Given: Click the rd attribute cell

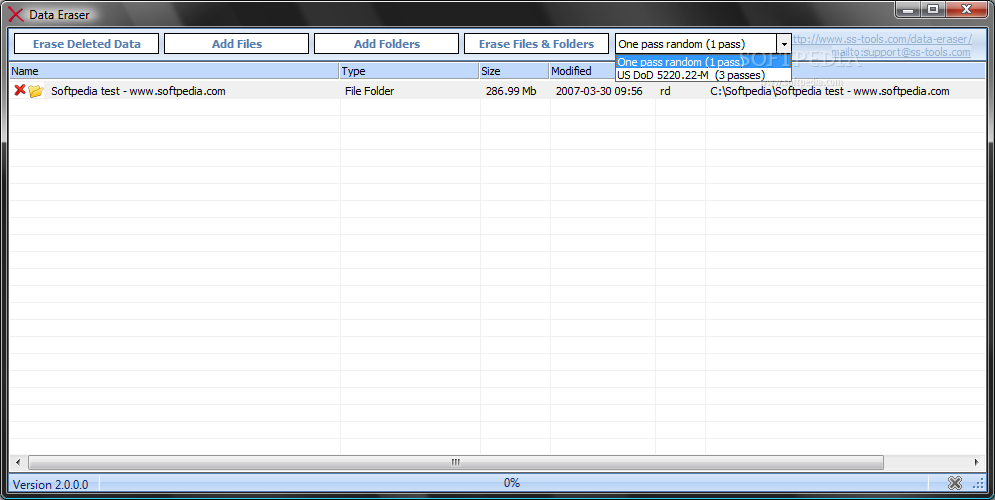Looking at the screenshot, I should 665,91.
